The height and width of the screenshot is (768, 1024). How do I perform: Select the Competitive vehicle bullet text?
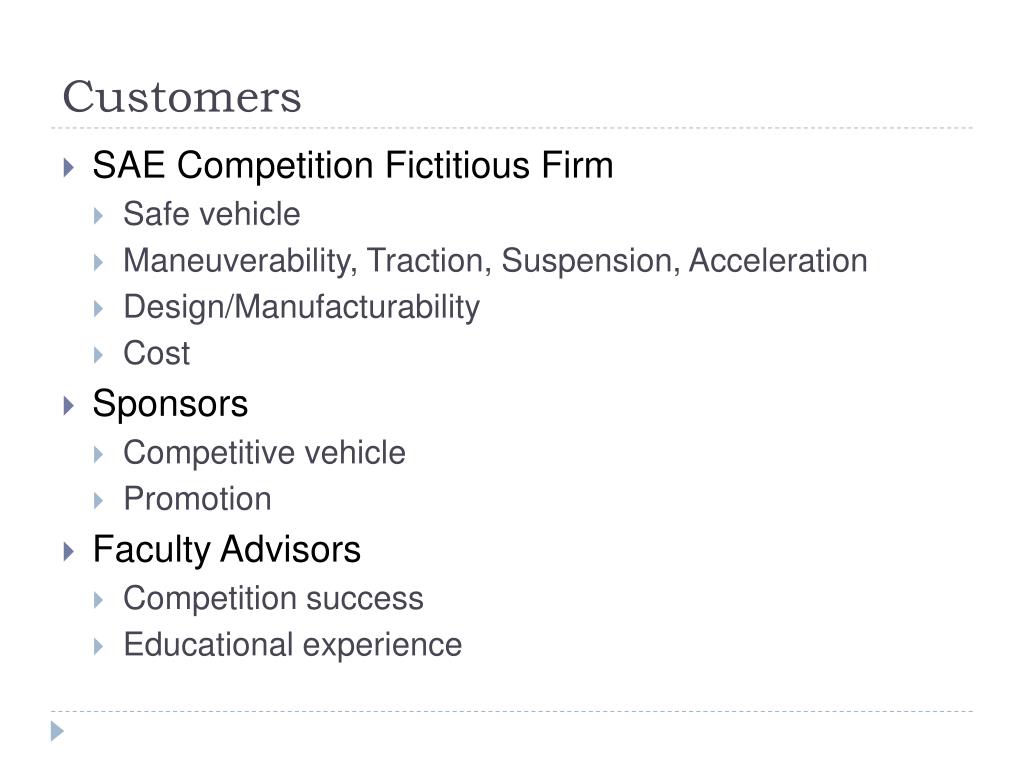pyautogui.click(x=264, y=453)
